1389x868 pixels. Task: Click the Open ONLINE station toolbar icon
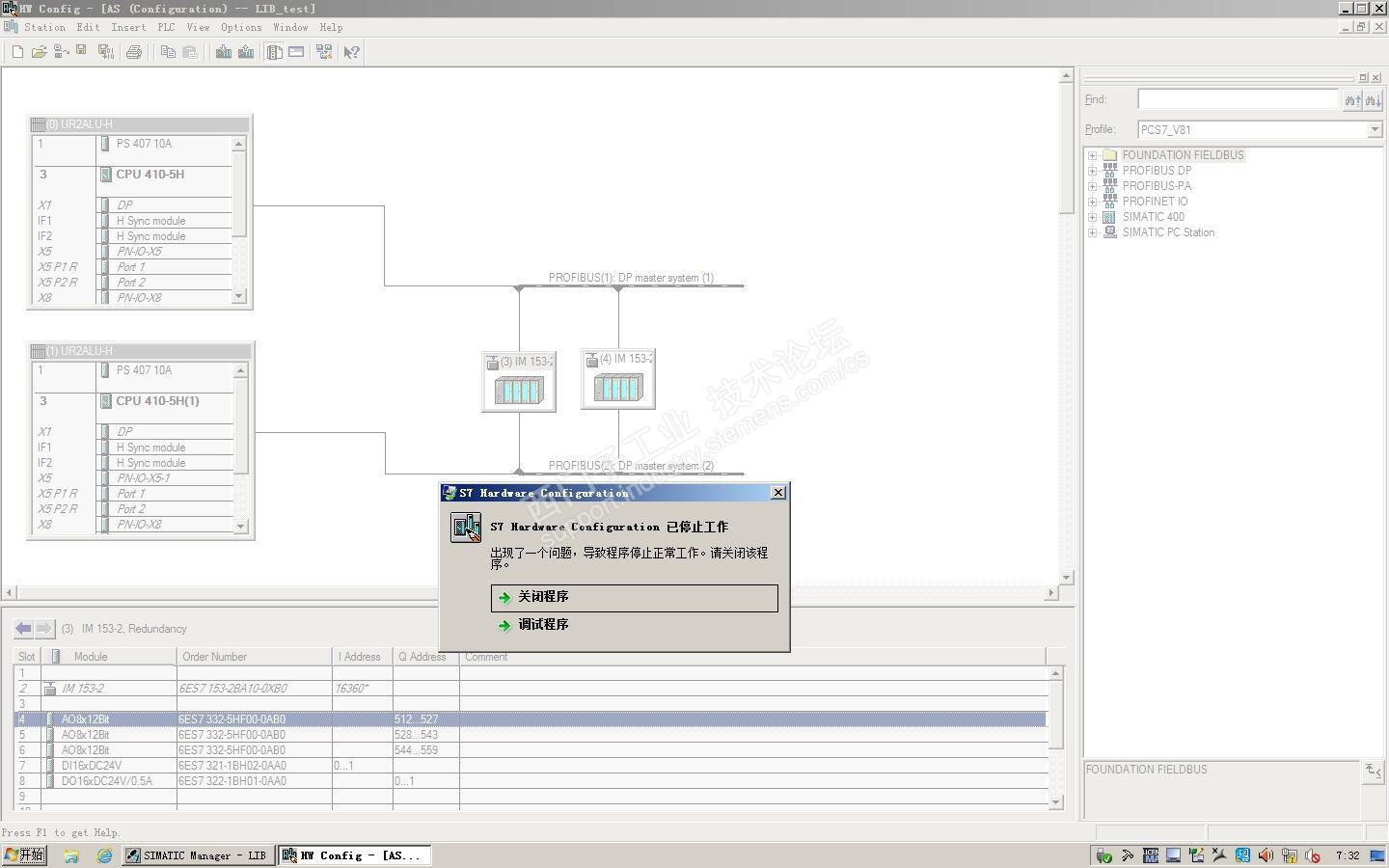pos(60,52)
